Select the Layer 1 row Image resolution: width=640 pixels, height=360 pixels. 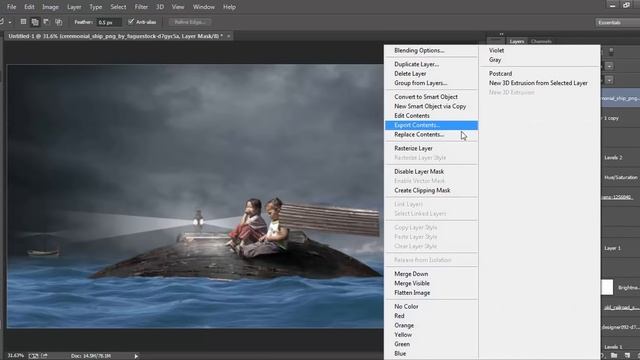pyautogui.click(x=620, y=248)
